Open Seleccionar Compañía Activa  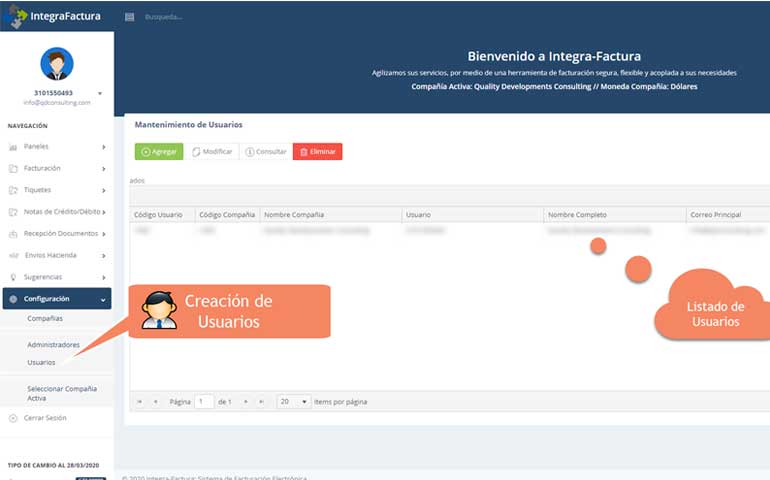[x=62, y=393]
